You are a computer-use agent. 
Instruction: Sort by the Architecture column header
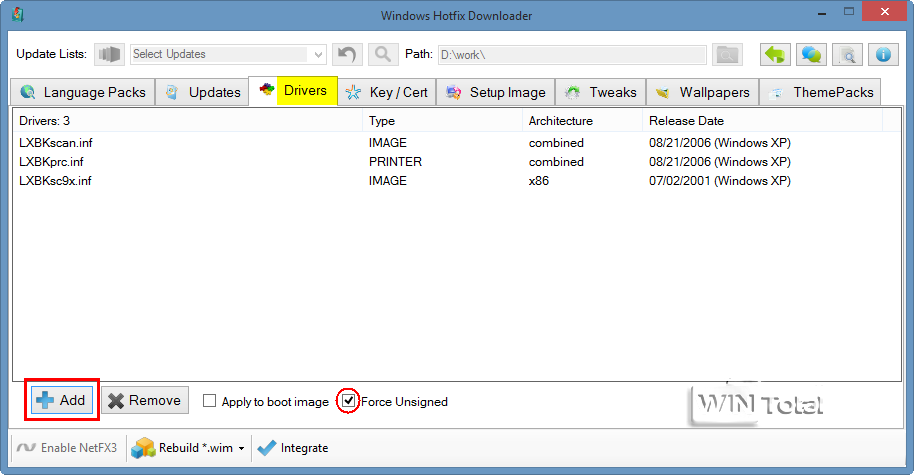click(582, 121)
